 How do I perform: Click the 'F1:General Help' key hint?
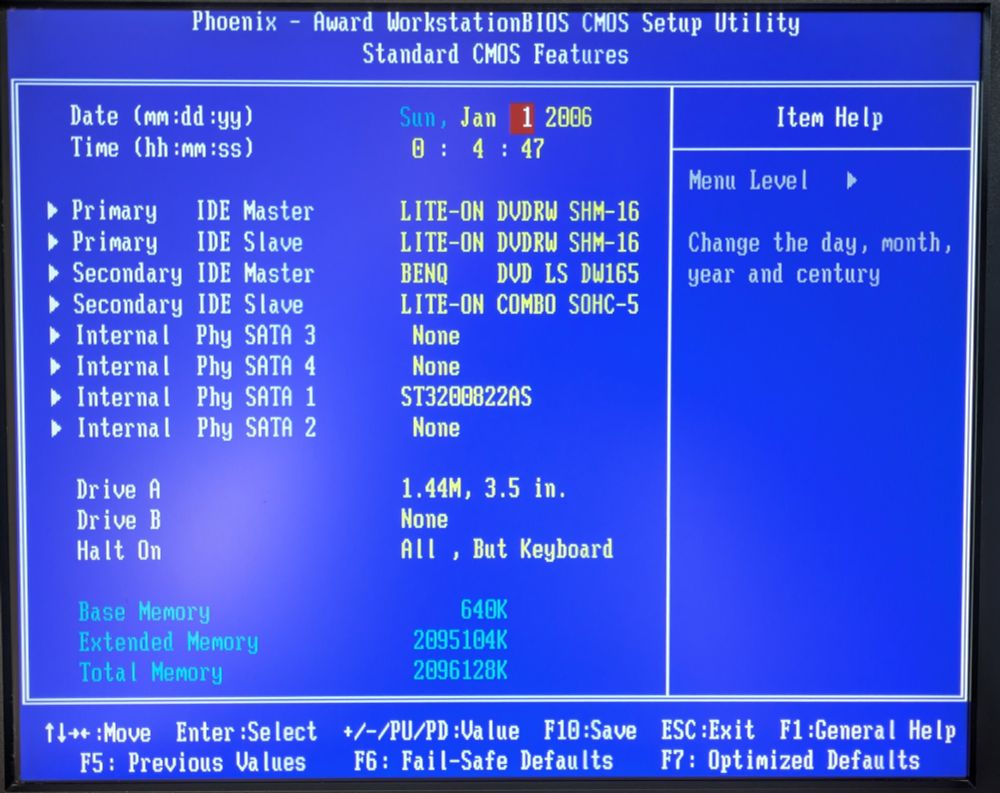tap(867, 730)
